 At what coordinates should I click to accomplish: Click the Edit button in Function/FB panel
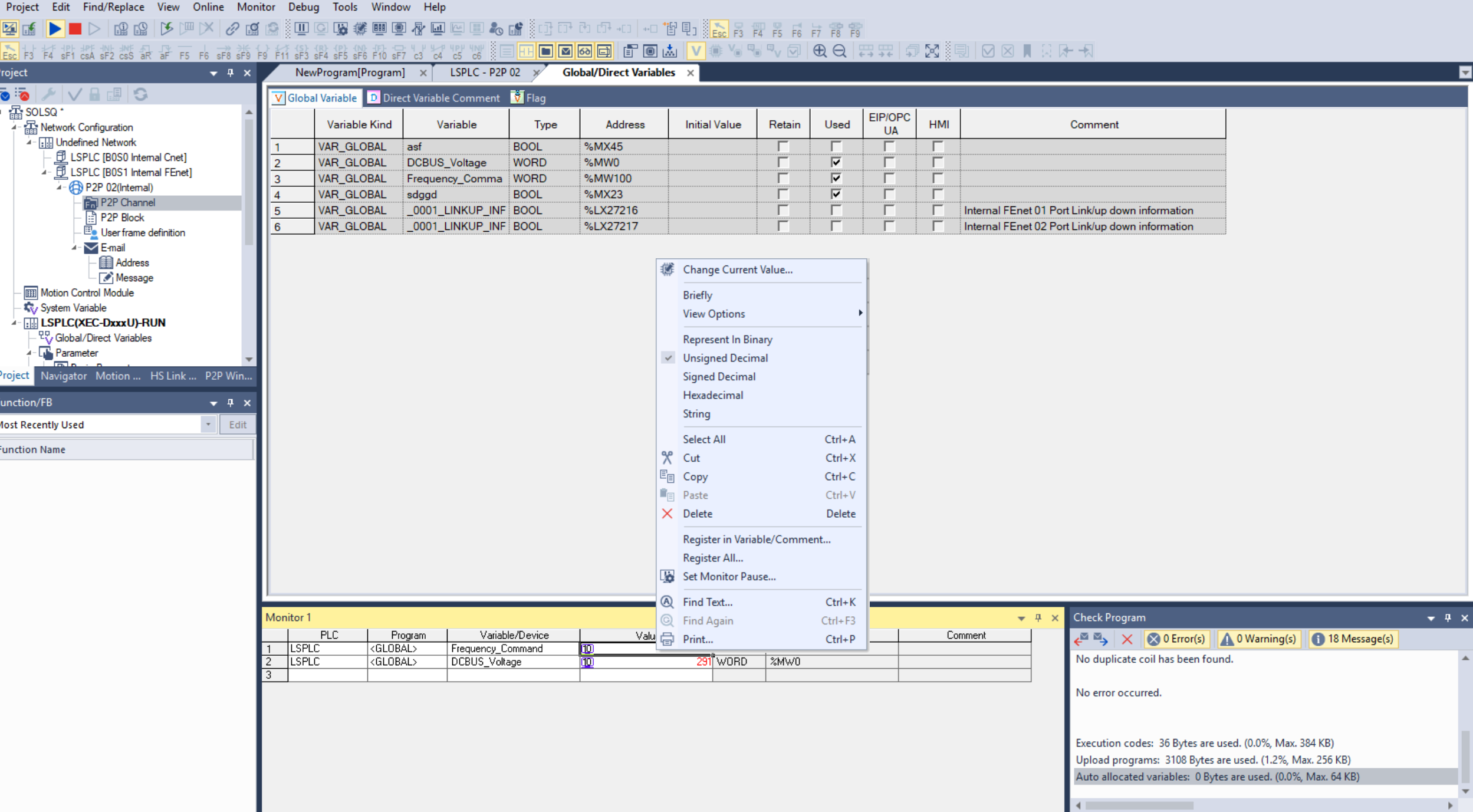point(237,424)
